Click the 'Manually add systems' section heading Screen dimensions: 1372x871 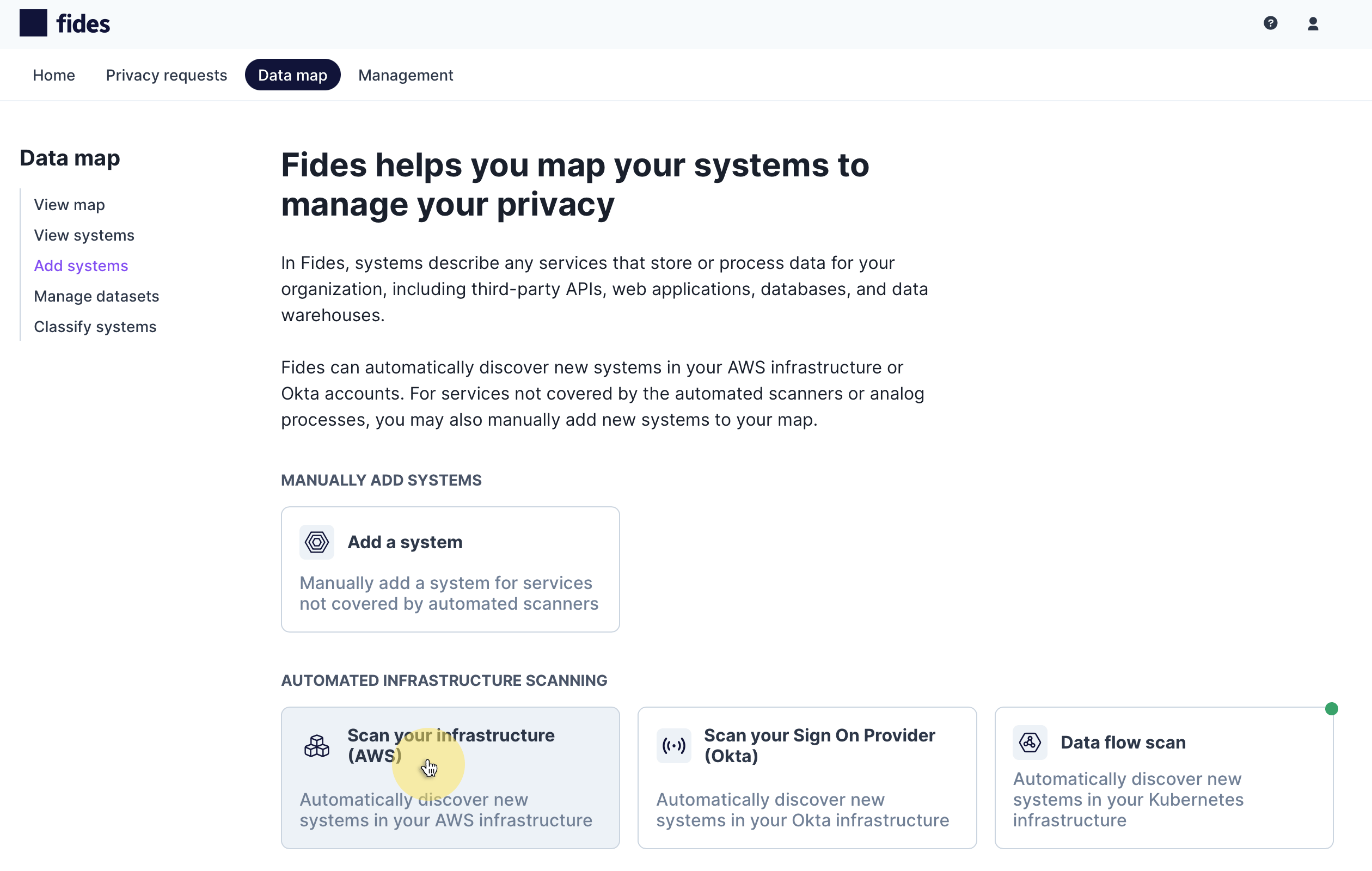(x=381, y=480)
